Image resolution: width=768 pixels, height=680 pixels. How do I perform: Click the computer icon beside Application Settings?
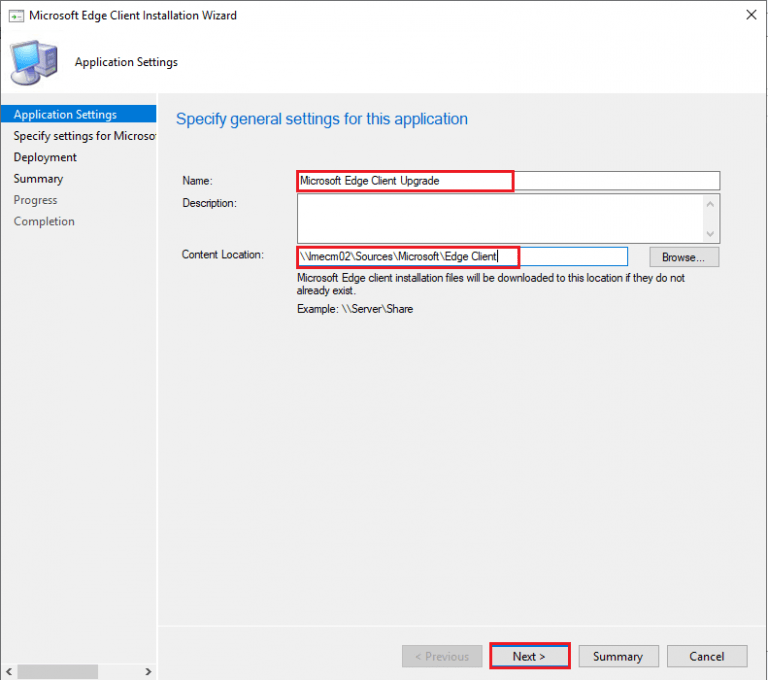coord(34,63)
